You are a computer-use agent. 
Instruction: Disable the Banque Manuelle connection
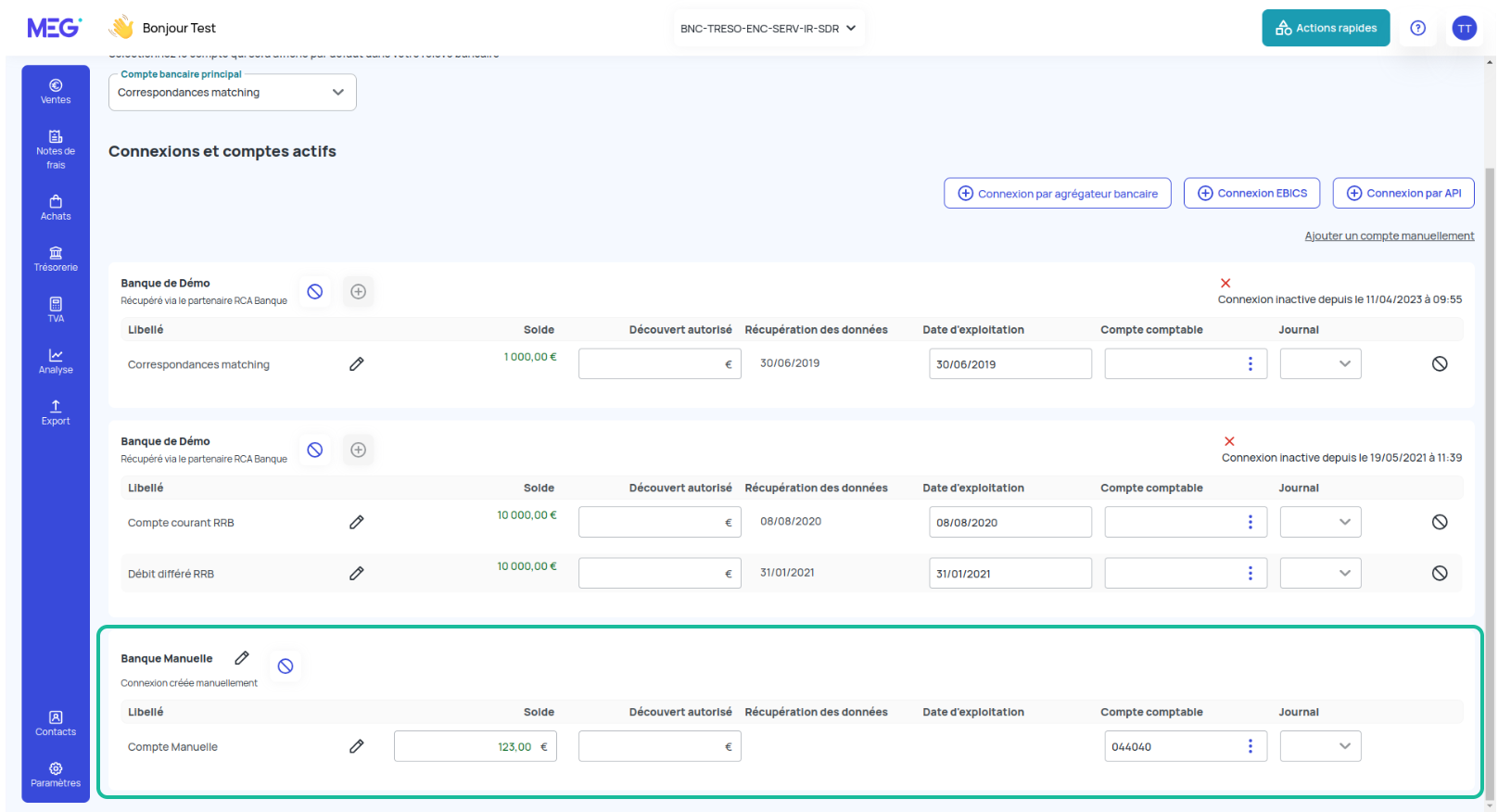[286, 666]
